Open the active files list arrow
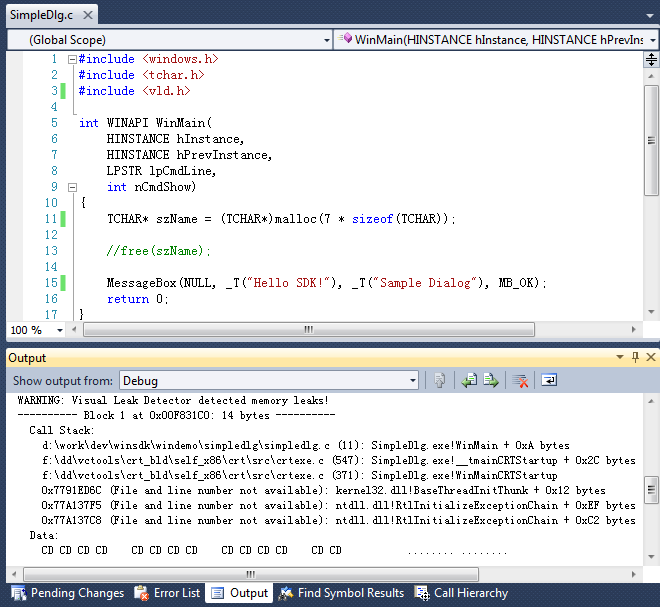Screen dimensions: 660x607 point(651,16)
